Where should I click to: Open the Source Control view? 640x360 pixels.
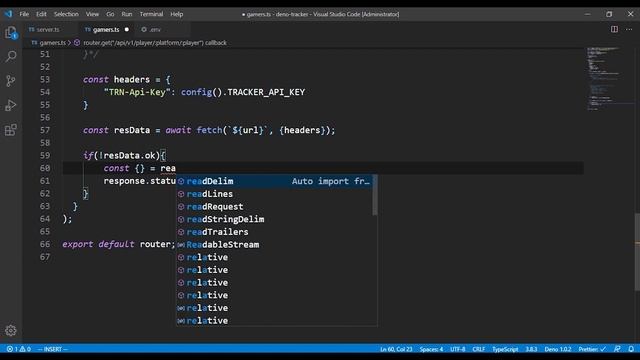[11, 80]
